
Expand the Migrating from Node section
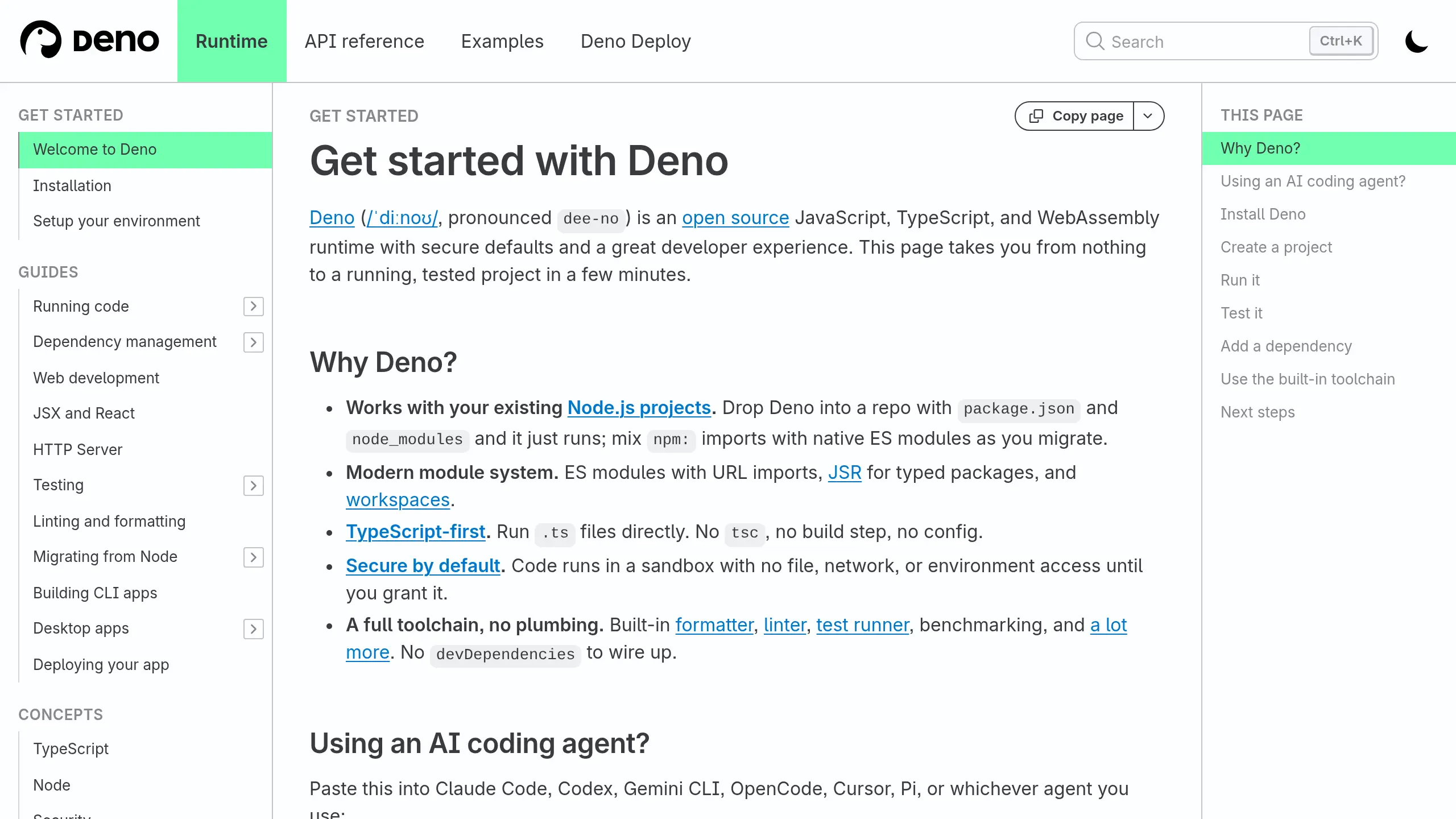(254, 557)
